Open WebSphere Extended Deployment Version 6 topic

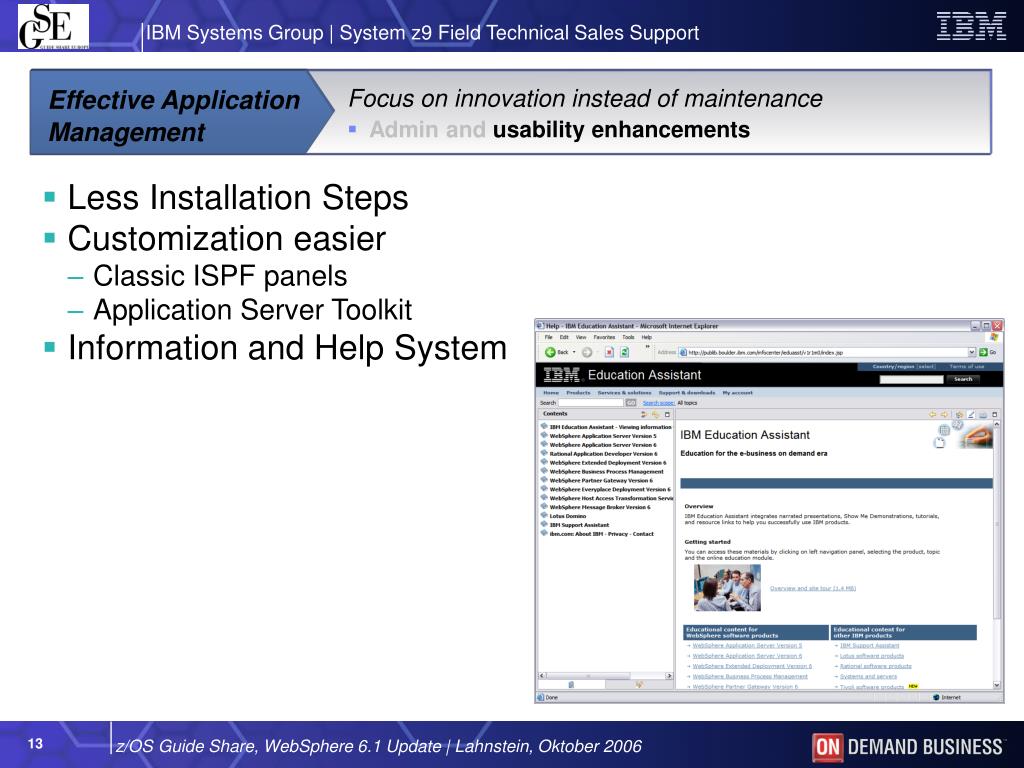608,462
